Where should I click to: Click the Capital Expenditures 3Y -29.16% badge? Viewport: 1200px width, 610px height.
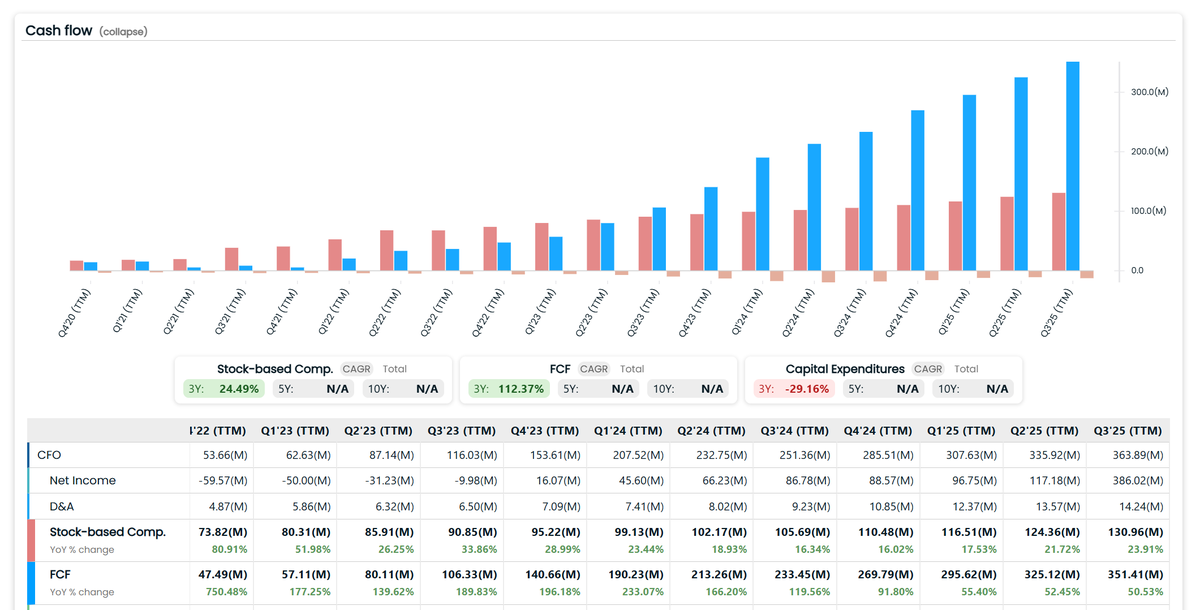click(x=794, y=389)
